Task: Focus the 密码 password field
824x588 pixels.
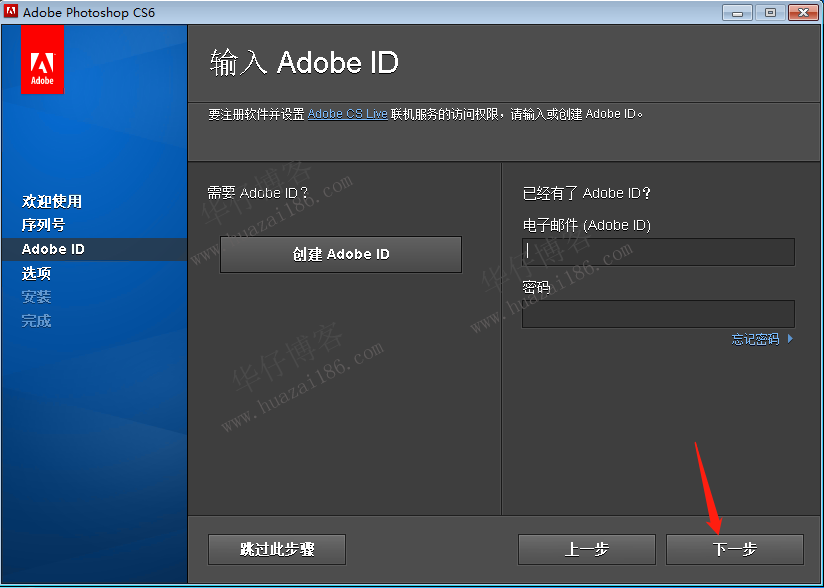Action: click(x=658, y=314)
